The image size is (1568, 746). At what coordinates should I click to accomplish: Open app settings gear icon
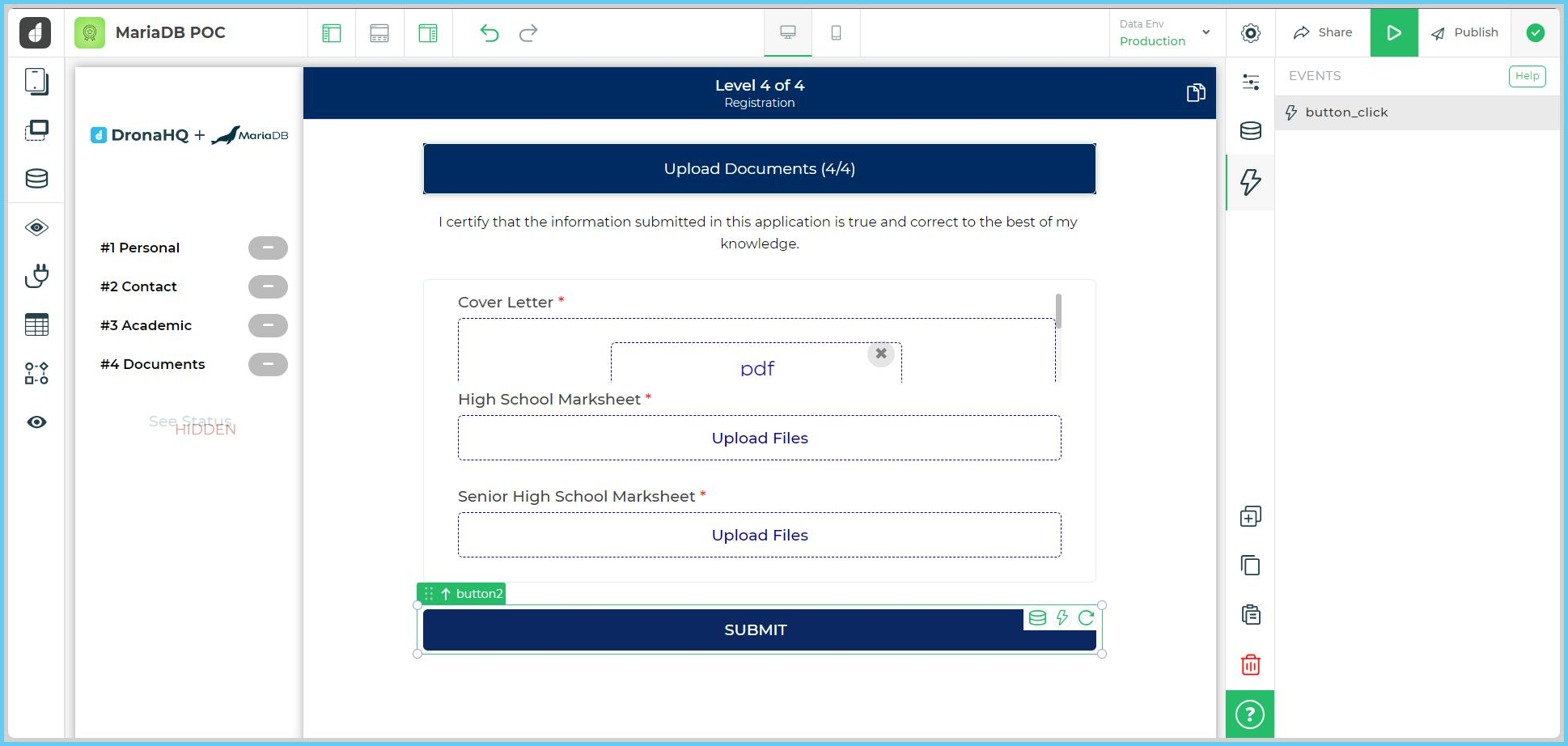coord(1250,33)
